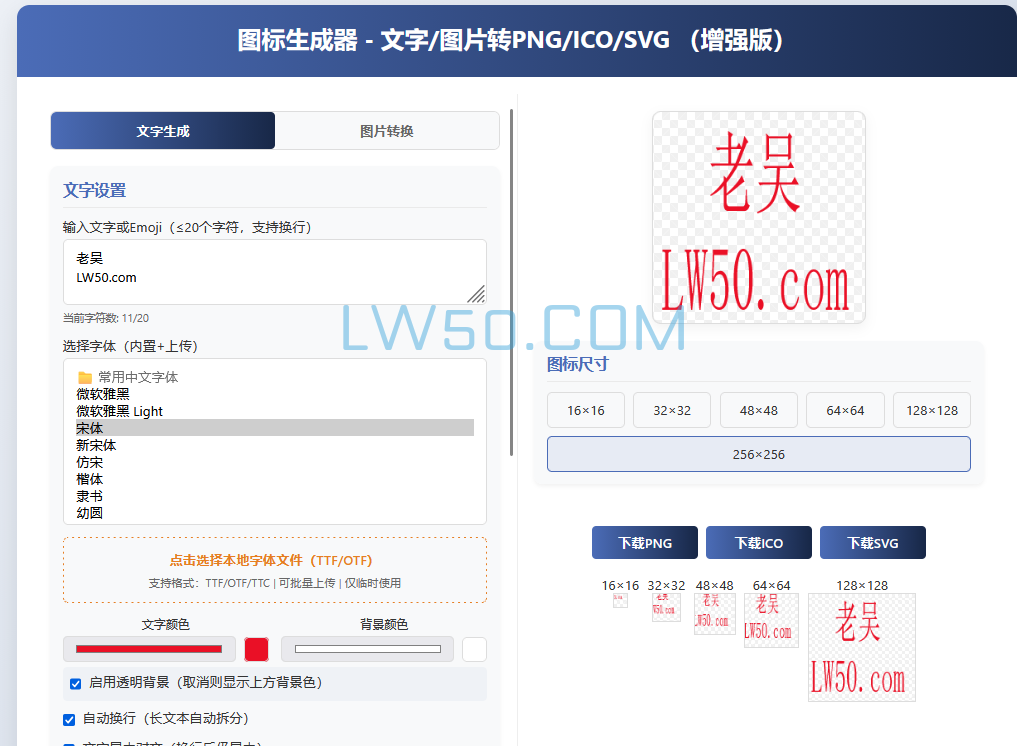Image resolution: width=1017 pixels, height=746 pixels.
Task: Click the 下载ICO download button
Action: click(758, 542)
